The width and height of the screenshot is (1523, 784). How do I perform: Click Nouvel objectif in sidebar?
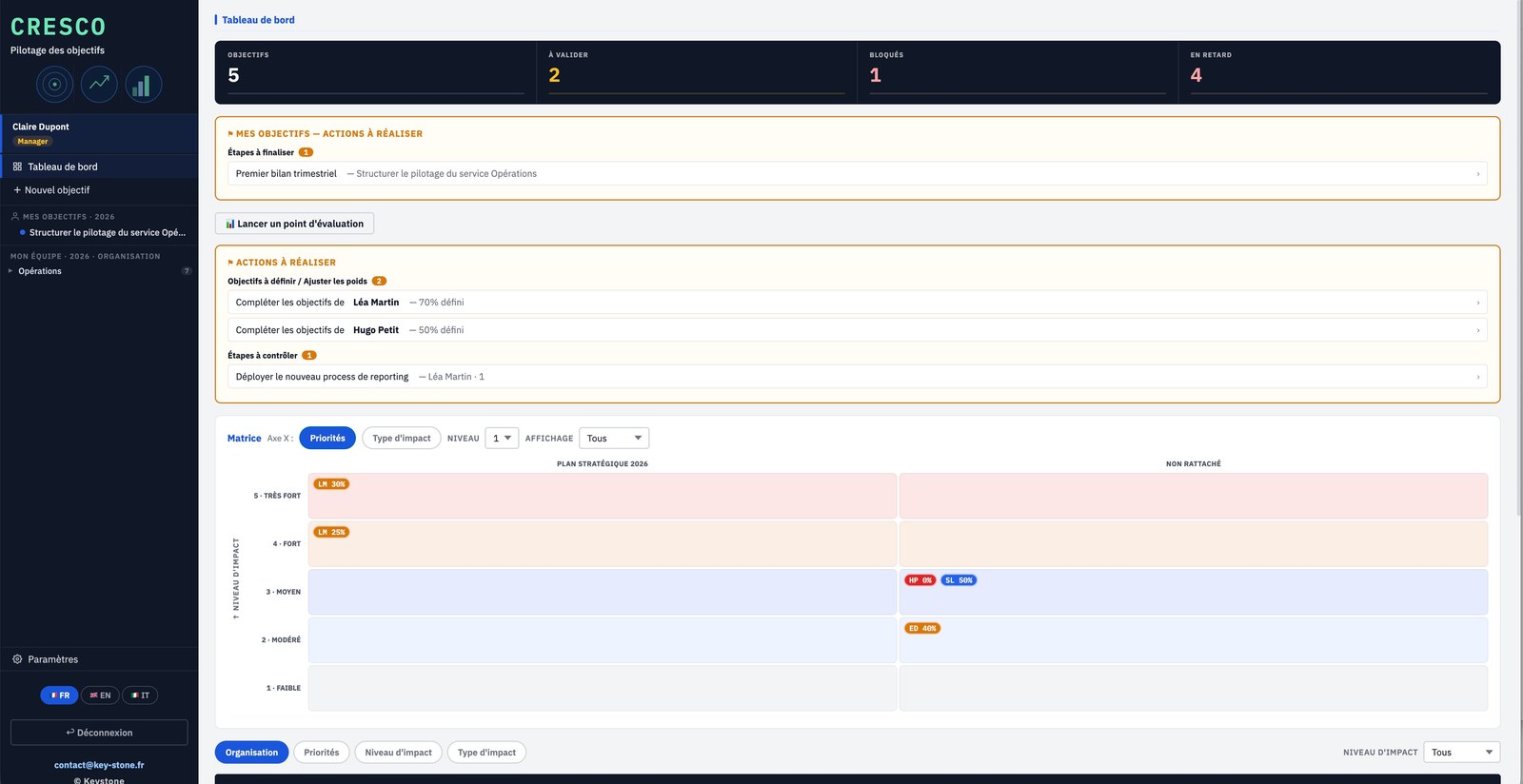point(99,190)
